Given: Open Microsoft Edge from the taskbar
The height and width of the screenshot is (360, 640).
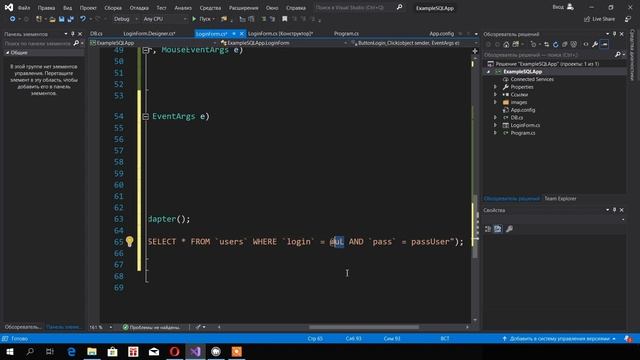Looking at the screenshot, I should coord(71,351).
